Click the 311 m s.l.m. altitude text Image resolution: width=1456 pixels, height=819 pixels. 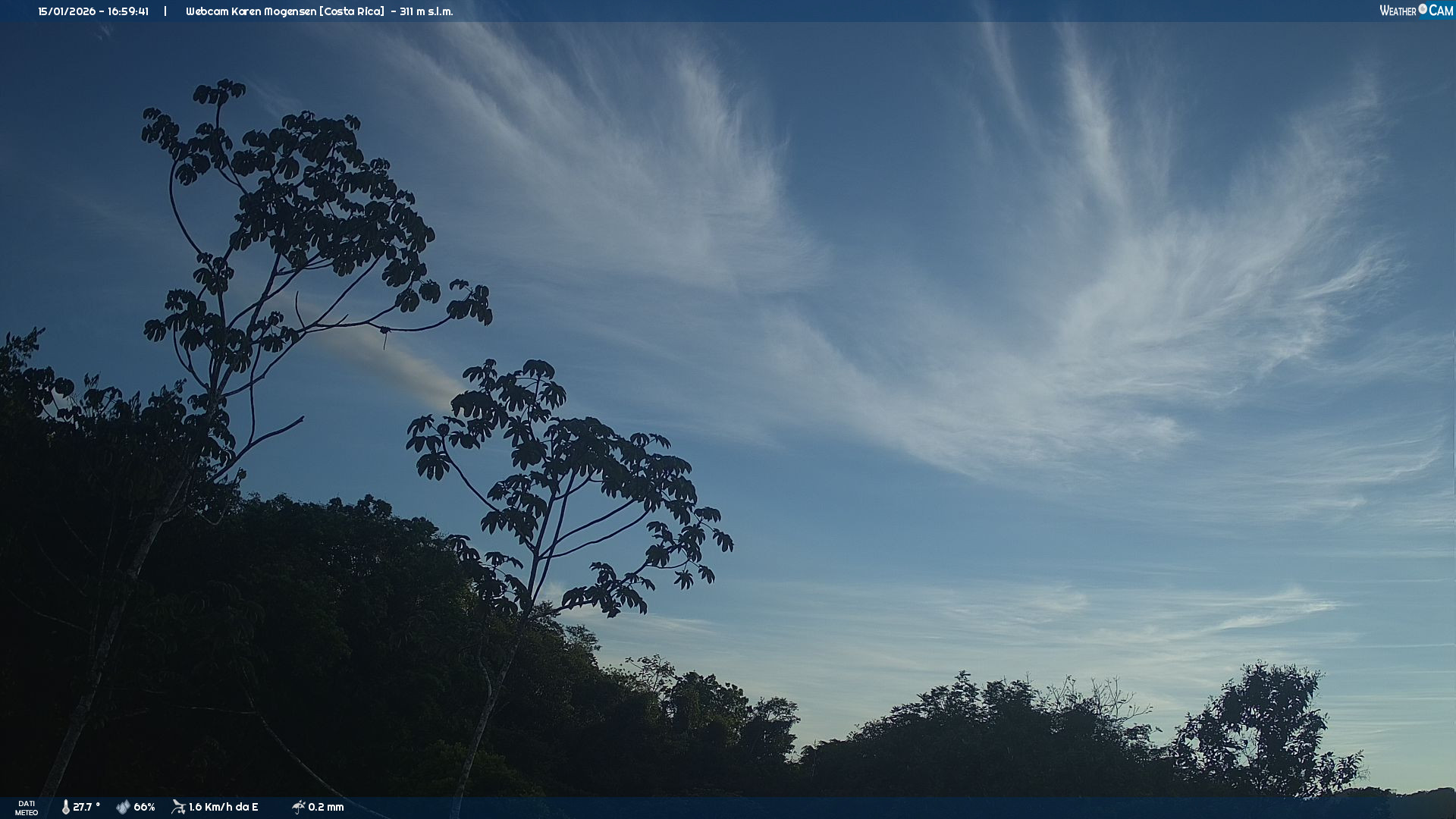click(426, 11)
